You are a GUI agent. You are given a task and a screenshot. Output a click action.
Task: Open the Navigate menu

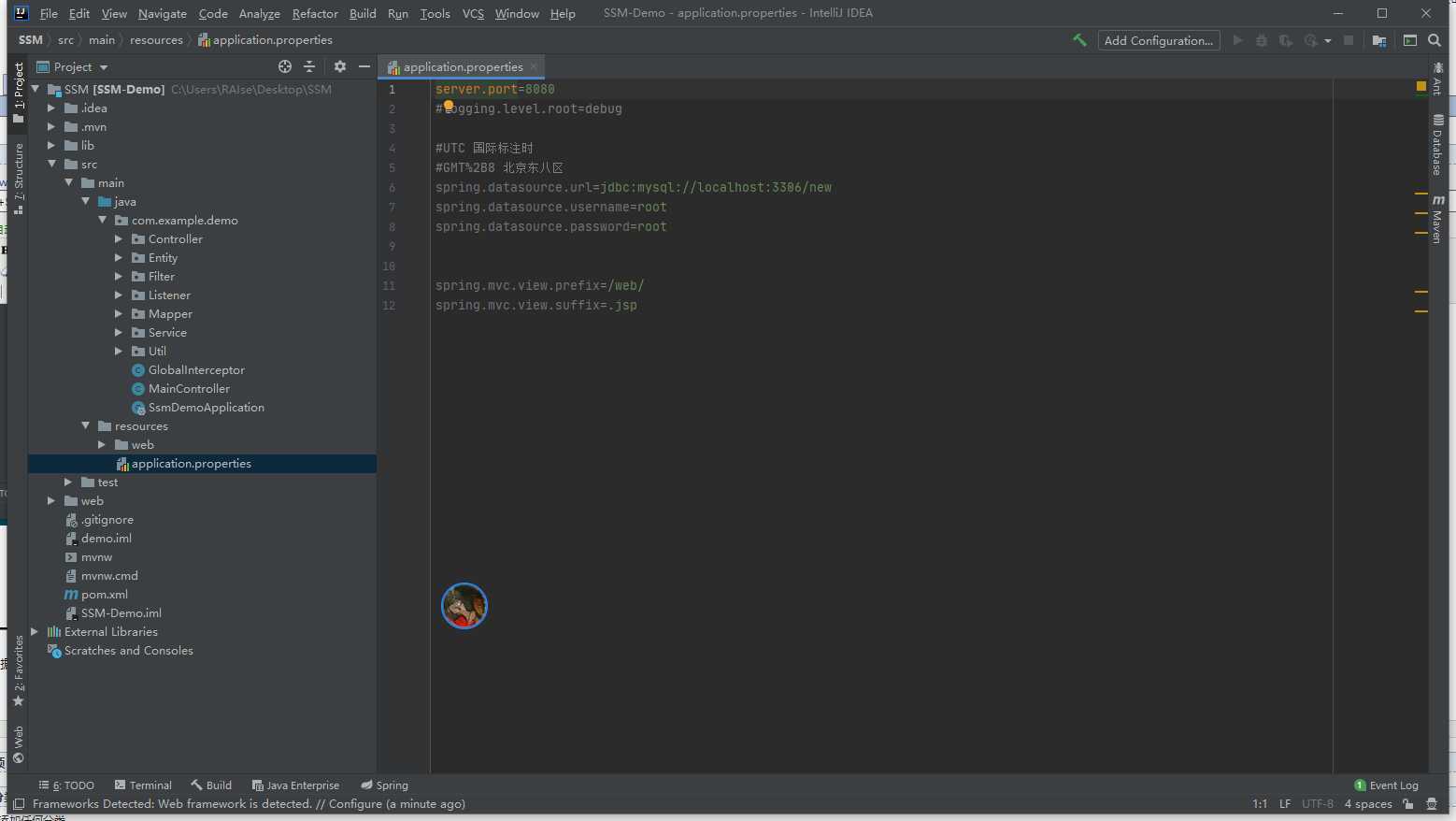pos(163,13)
